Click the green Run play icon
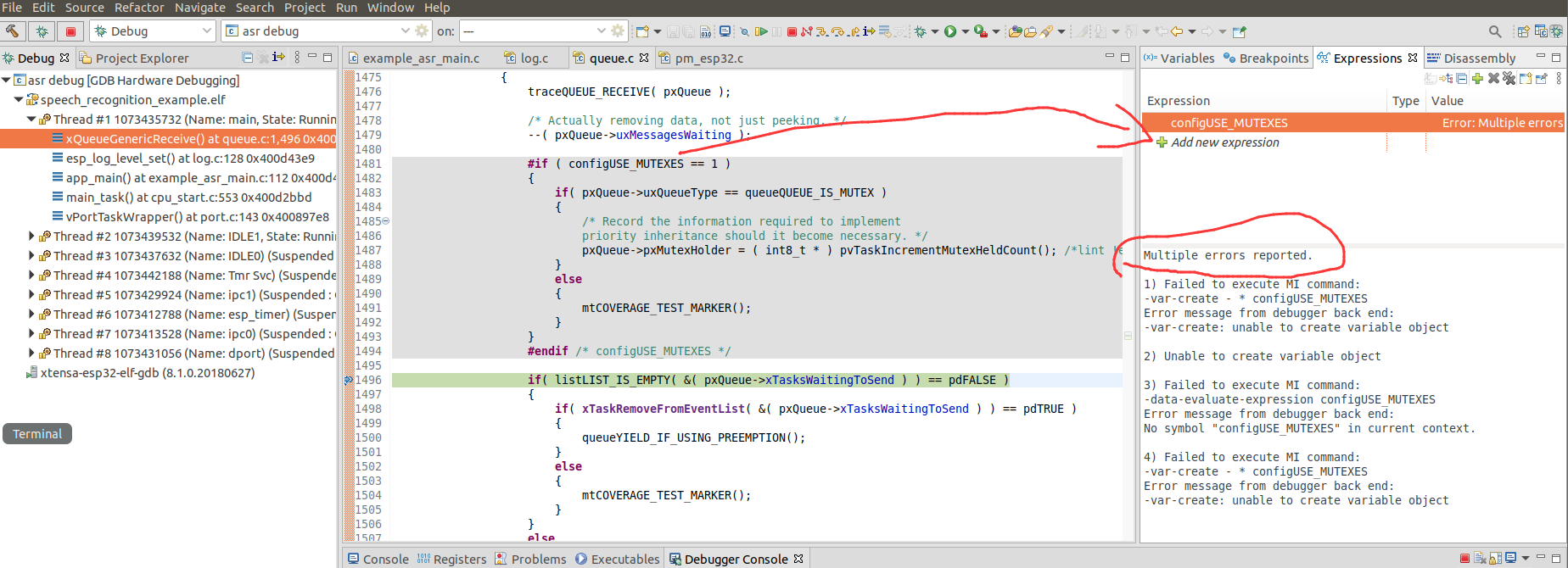The image size is (1568, 568). (x=950, y=31)
